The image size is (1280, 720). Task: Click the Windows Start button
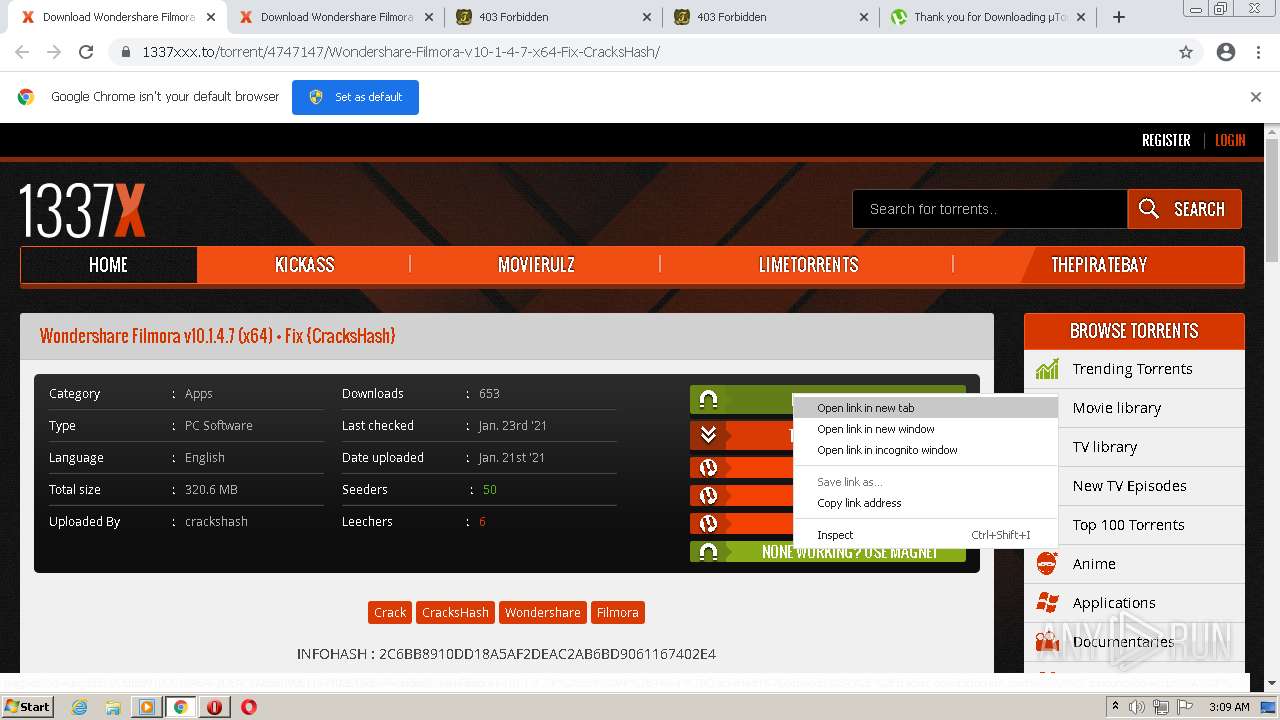(x=27, y=706)
